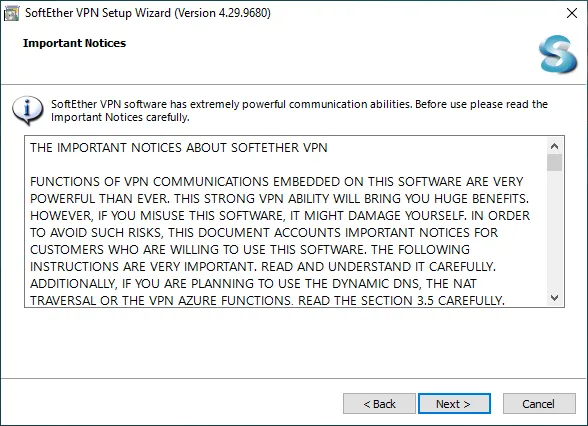Go back with the Back button
Viewport: 588px width, 426px height.
379,404
